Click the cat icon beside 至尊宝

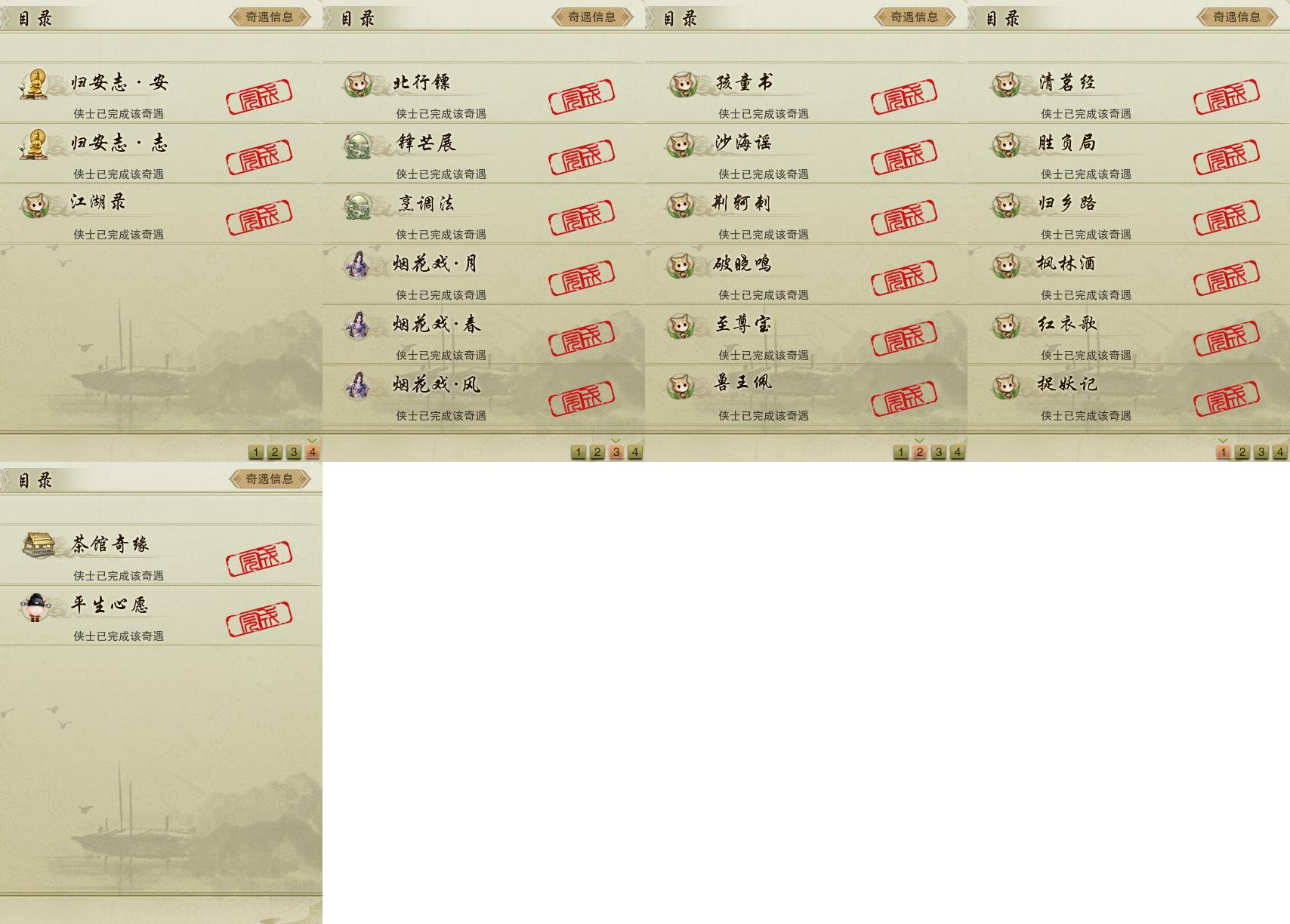680,325
